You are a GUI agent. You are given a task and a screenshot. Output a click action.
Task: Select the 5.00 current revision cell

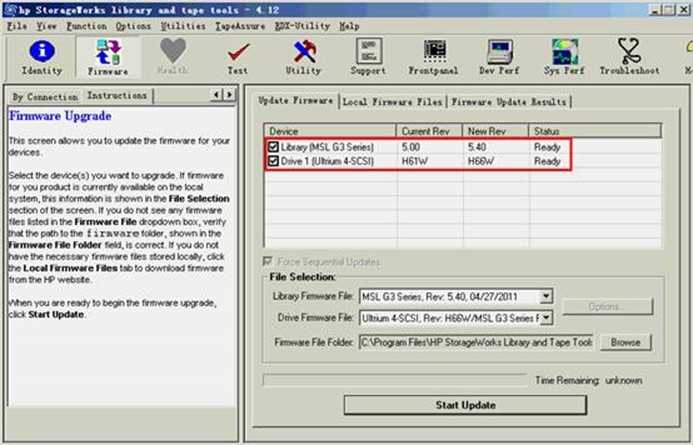click(411, 147)
